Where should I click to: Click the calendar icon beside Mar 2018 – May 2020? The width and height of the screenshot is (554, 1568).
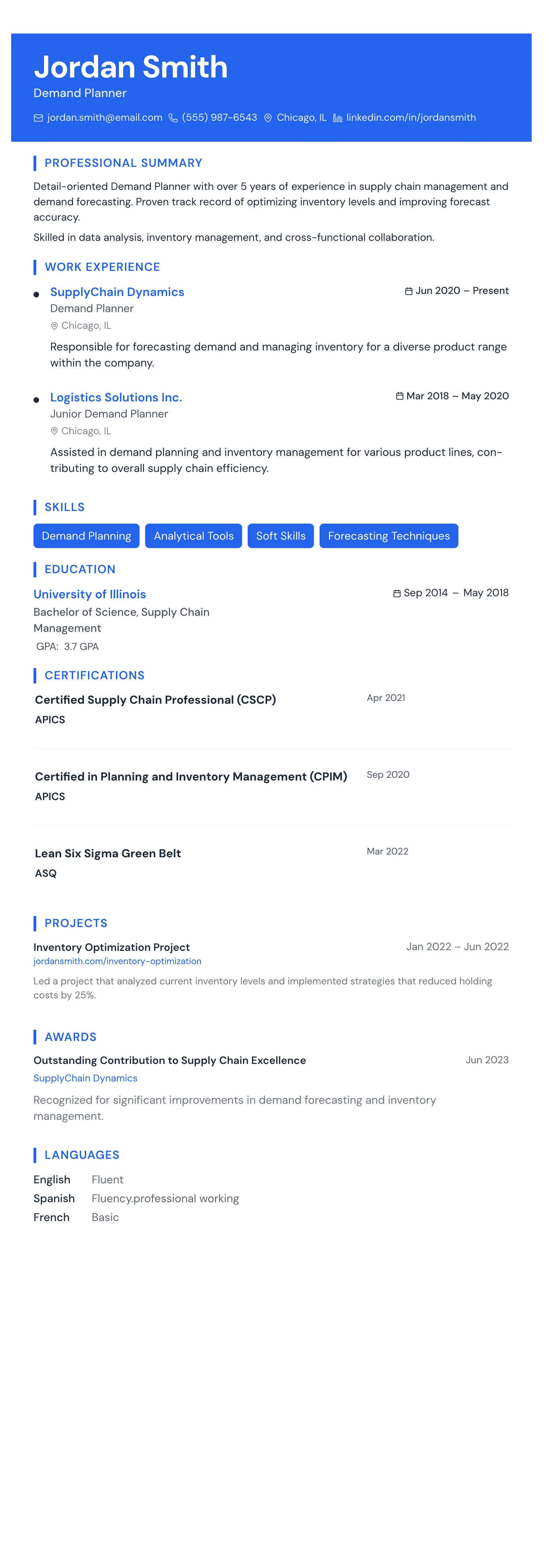click(399, 396)
